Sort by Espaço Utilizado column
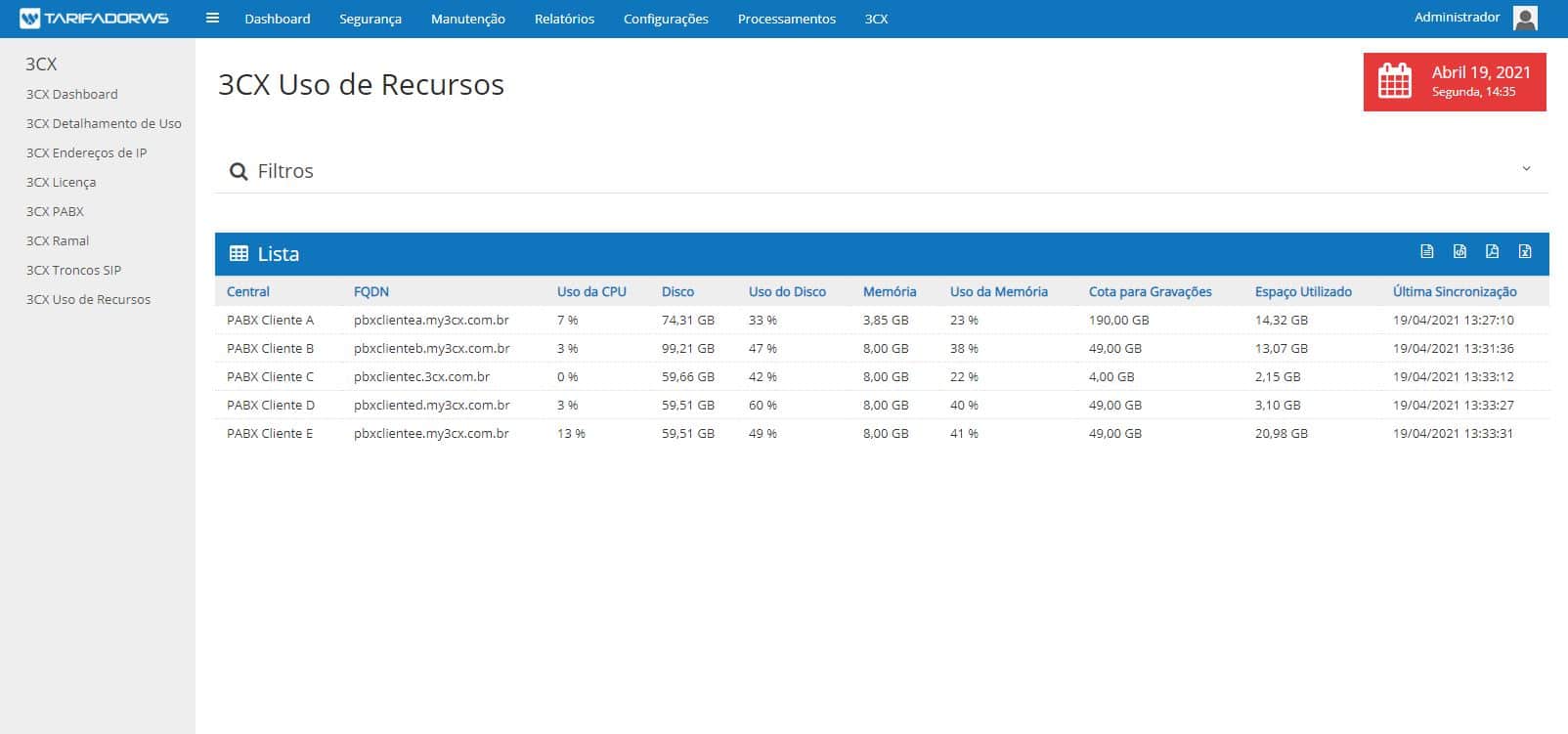This screenshot has width=1568, height=734. pyautogui.click(x=1303, y=291)
